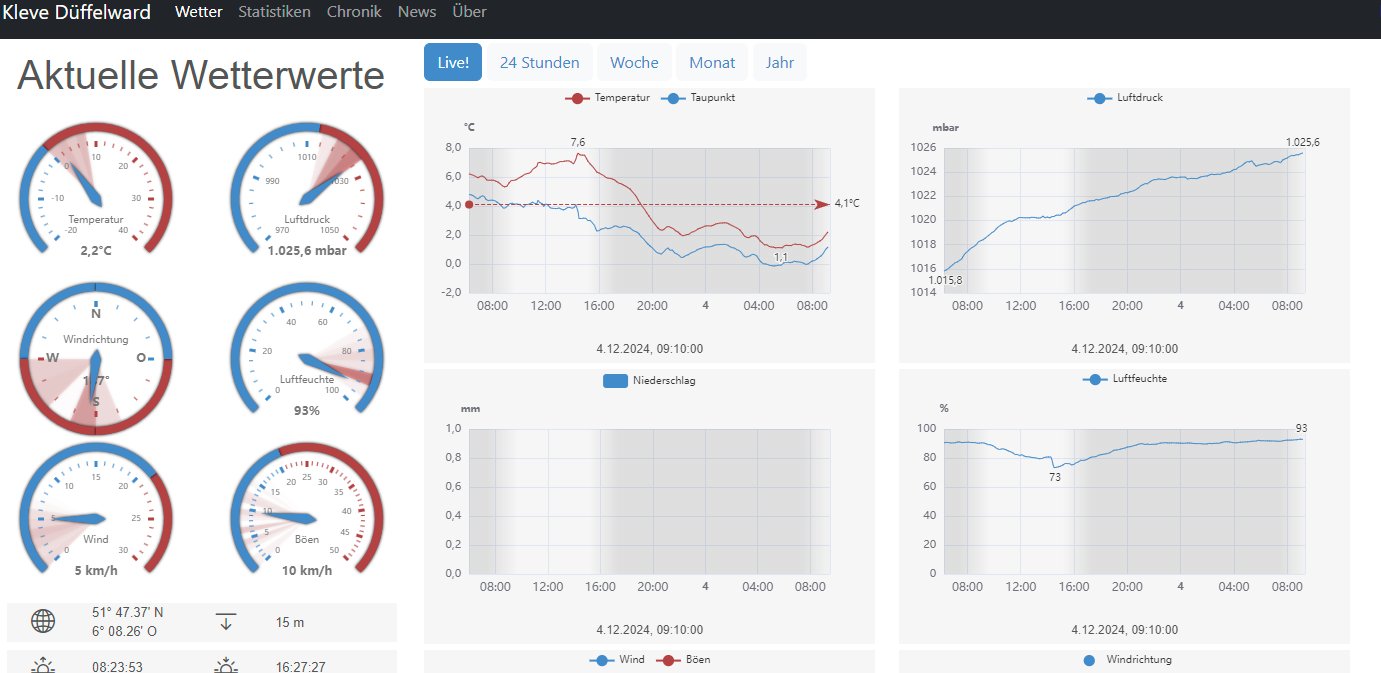Click the 93% humidity reading
Viewport: 1381px width, 673px height.
click(x=307, y=411)
